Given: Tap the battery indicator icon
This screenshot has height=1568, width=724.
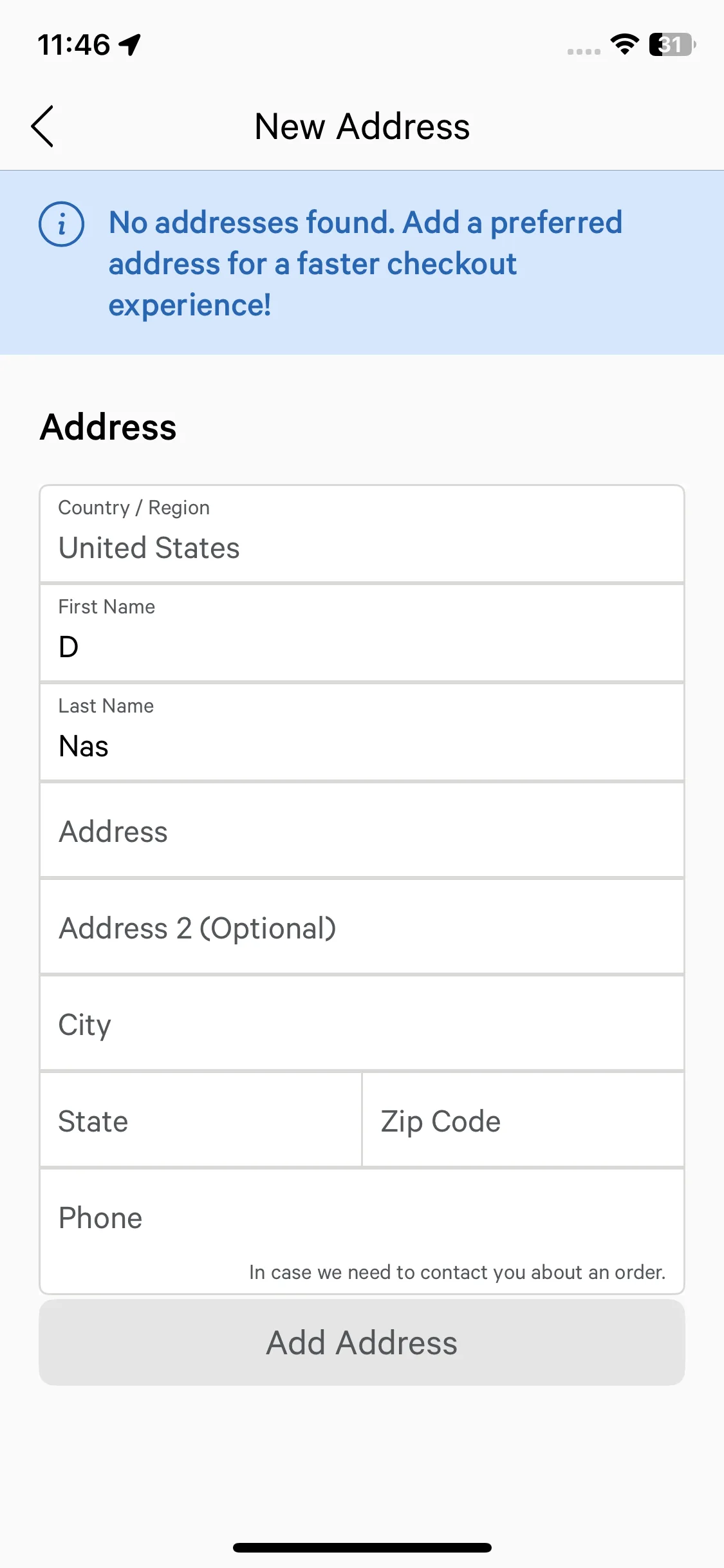Looking at the screenshot, I should coord(672,44).
